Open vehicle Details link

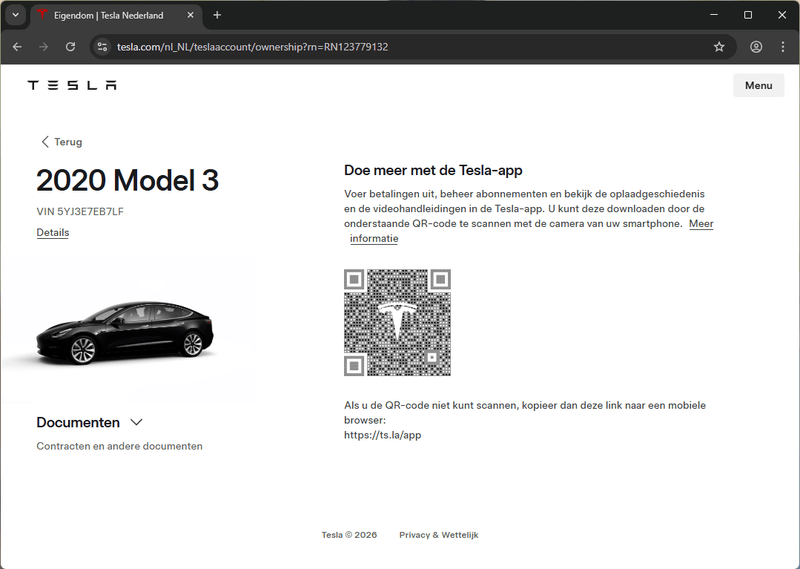53,232
